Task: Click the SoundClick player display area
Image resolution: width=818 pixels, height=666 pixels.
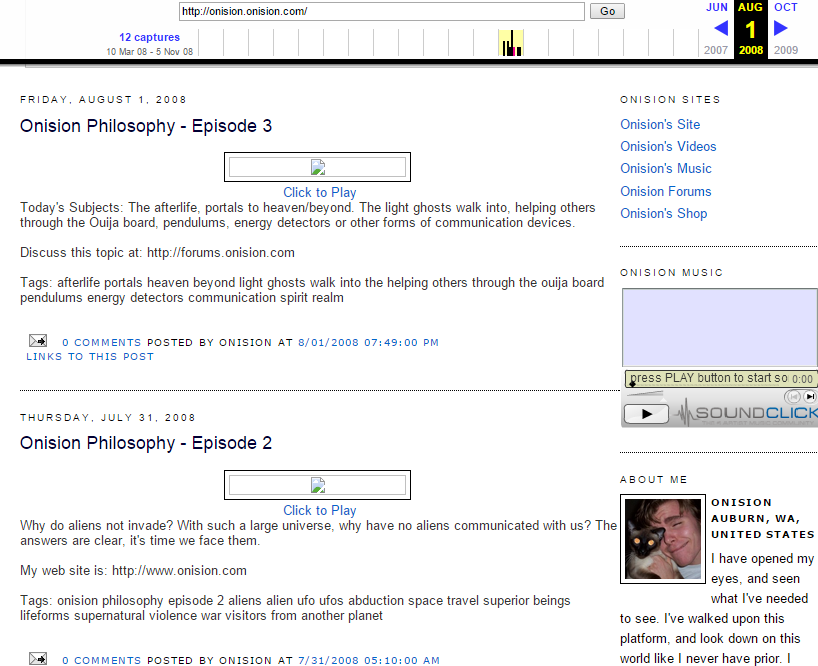Action: [x=720, y=328]
